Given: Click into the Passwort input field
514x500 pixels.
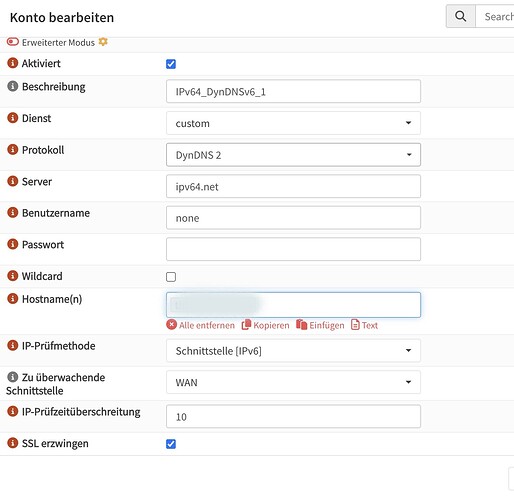Looking at the screenshot, I should click(x=293, y=249).
